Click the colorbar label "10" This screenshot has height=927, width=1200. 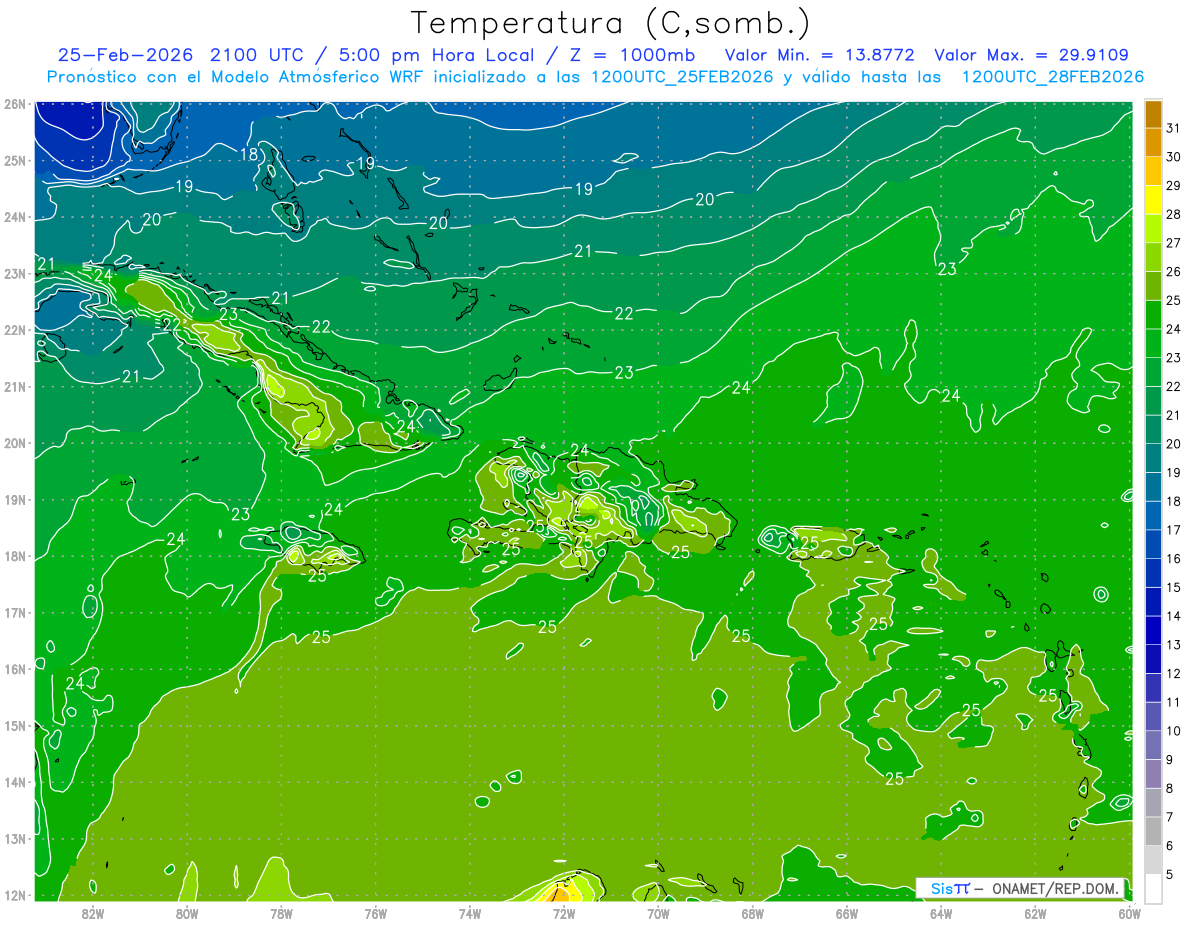coord(1173,731)
